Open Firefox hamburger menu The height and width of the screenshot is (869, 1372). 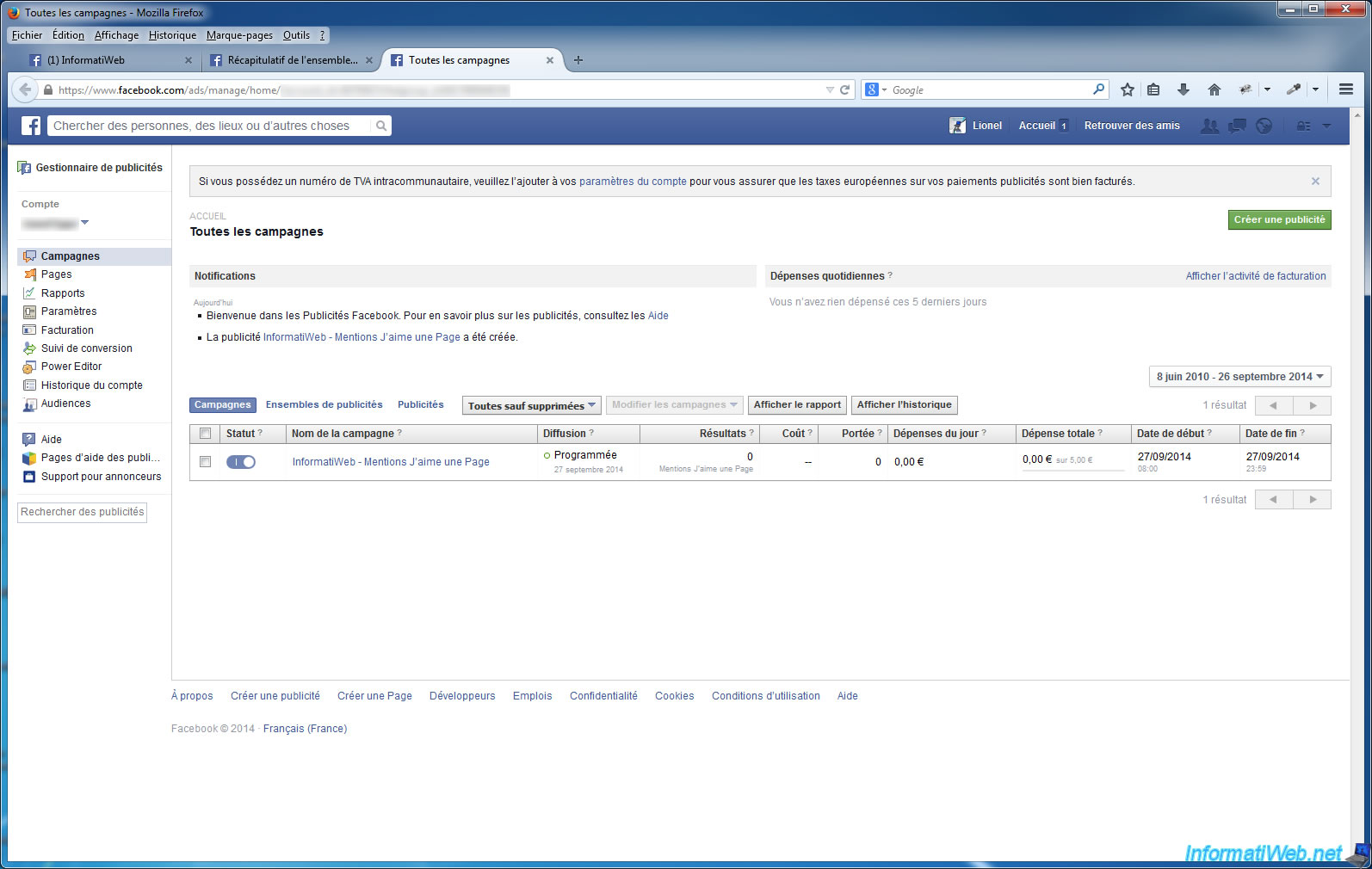click(x=1346, y=89)
